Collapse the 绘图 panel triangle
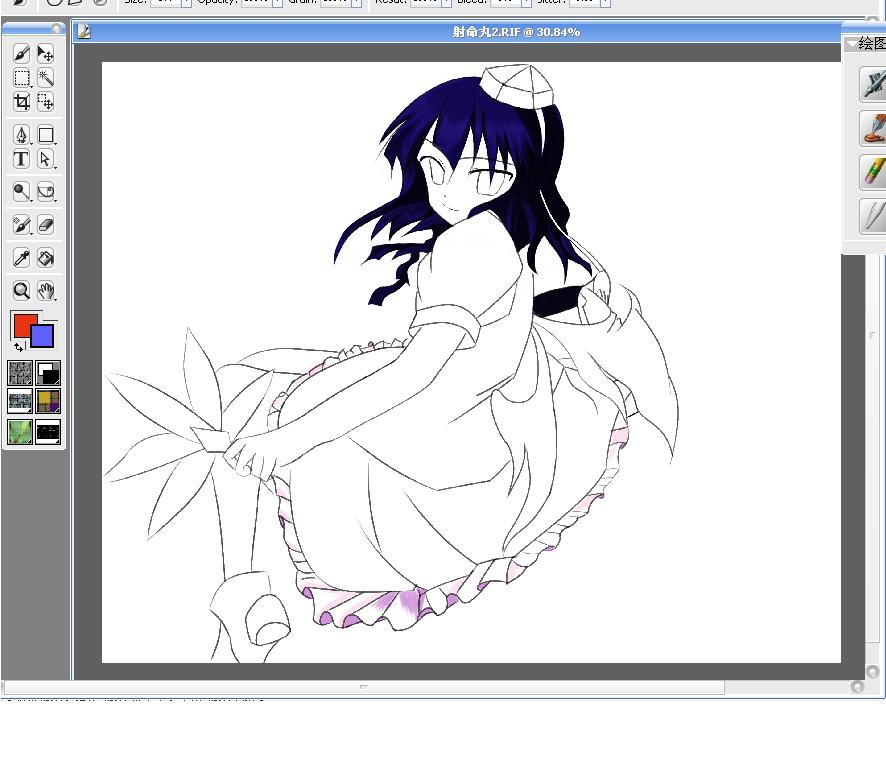This screenshot has height=767, width=886. (850, 44)
